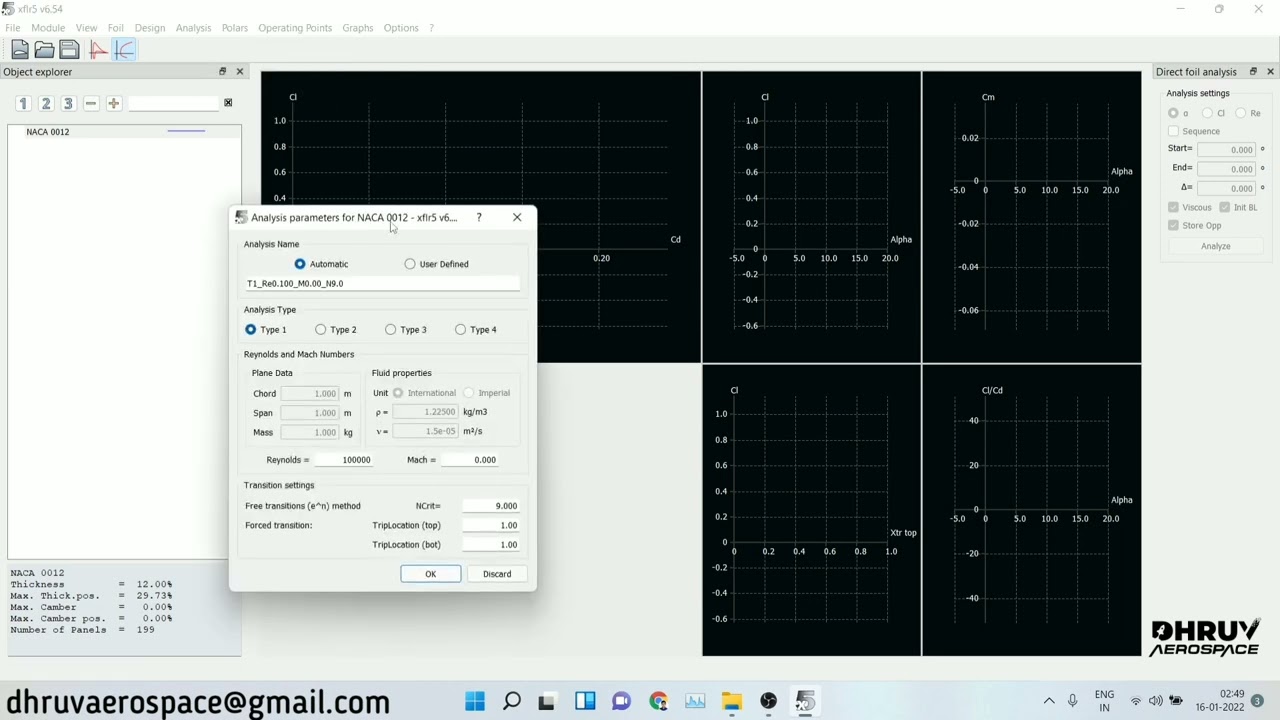Click the Object explorer filter field
Screen dimensions: 1280x720
pyautogui.click(x=173, y=103)
